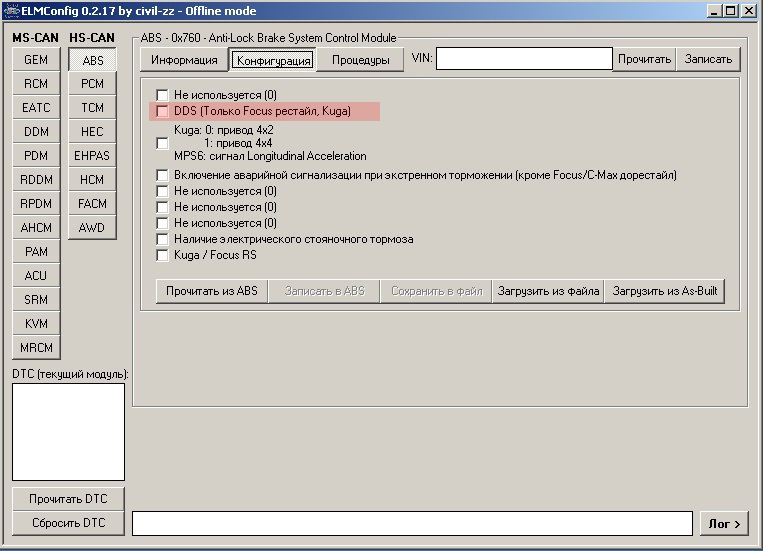Click Прочитать из ABS button
Image resolution: width=763 pixels, height=551 pixels.
tap(212, 291)
